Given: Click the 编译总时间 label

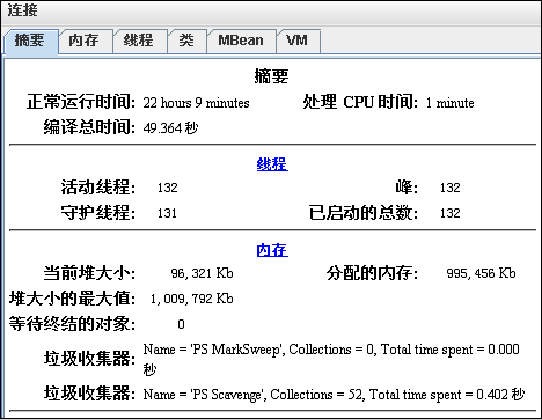Looking at the screenshot, I should (x=89, y=127).
